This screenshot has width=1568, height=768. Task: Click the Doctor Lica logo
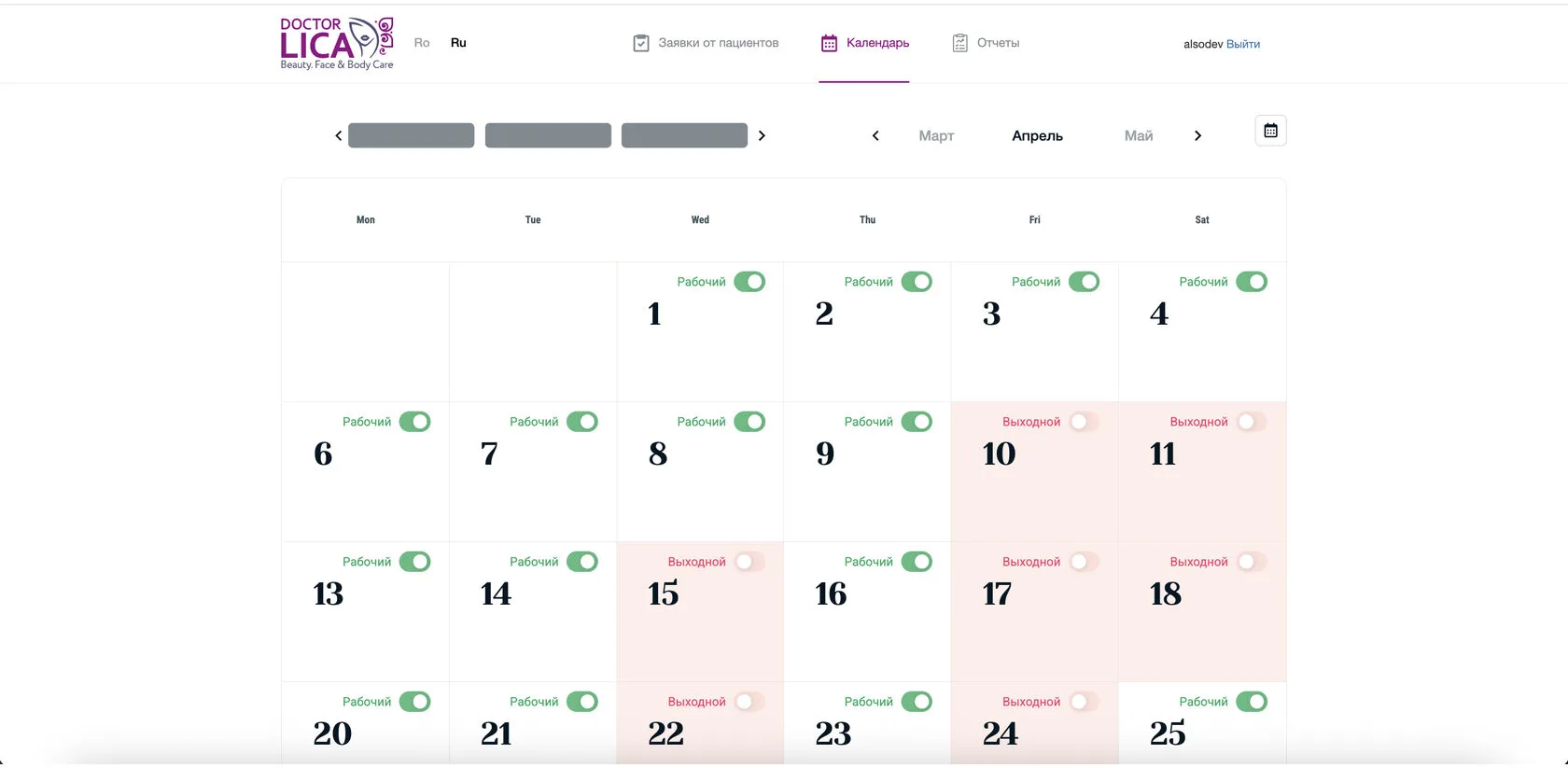pos(337,43)
